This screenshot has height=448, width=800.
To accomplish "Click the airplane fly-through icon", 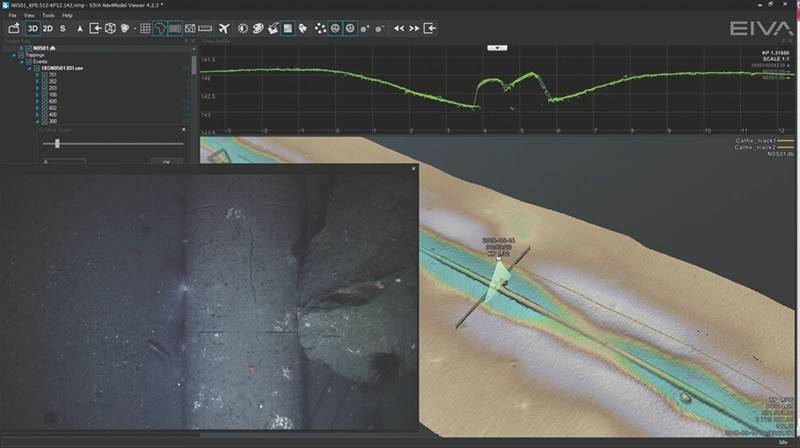I will coord(223,29).
